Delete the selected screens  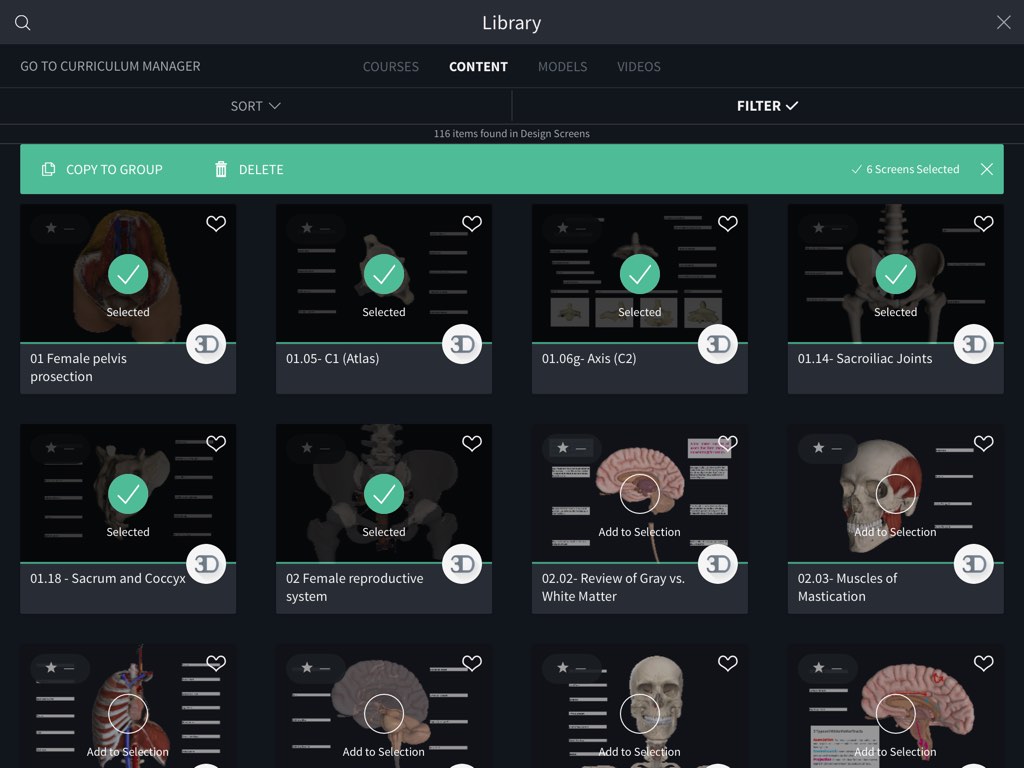(x=249, y=169)
